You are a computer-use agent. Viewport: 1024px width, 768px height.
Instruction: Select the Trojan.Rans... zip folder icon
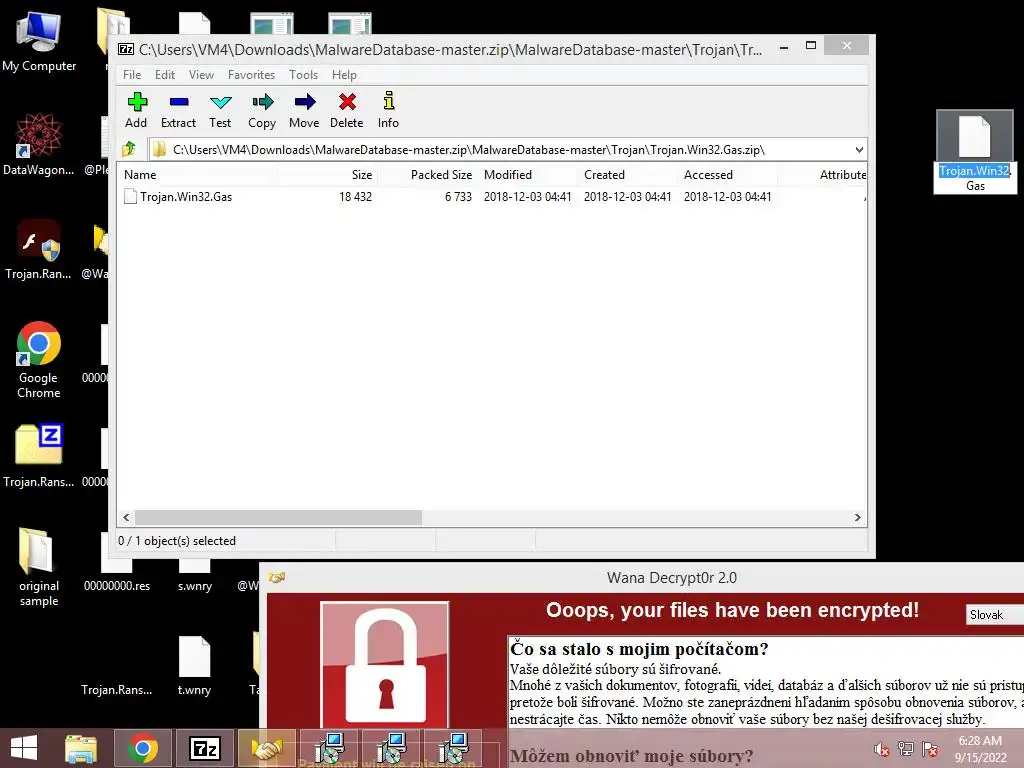pyautogui.click(x=39, y=456)
